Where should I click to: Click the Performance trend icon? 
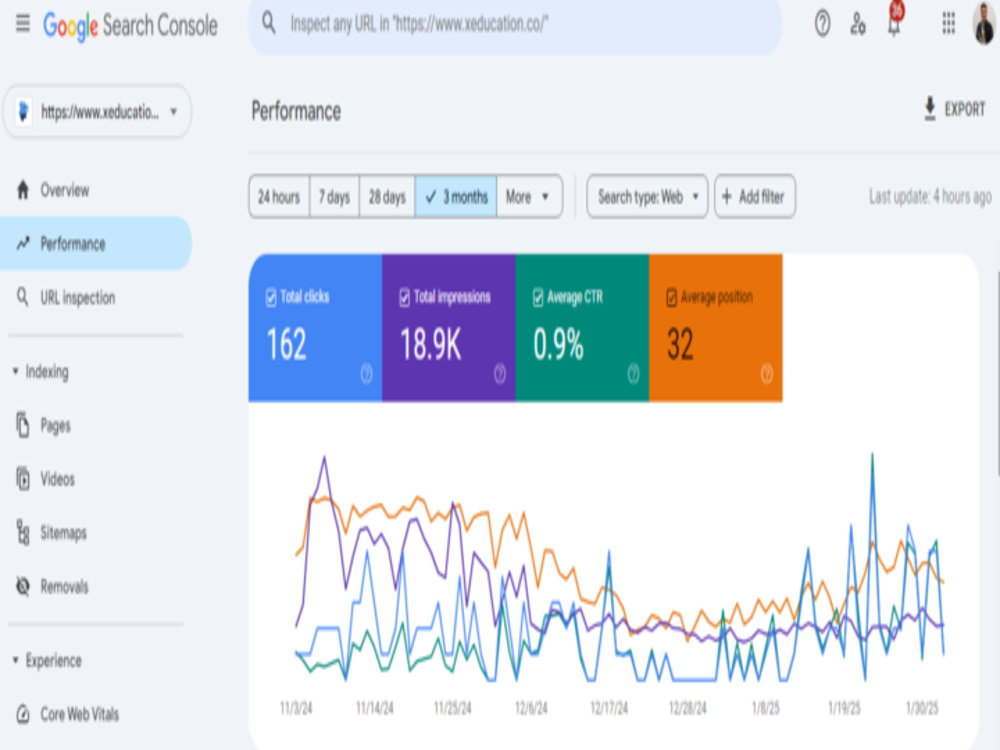coord(23,244)
